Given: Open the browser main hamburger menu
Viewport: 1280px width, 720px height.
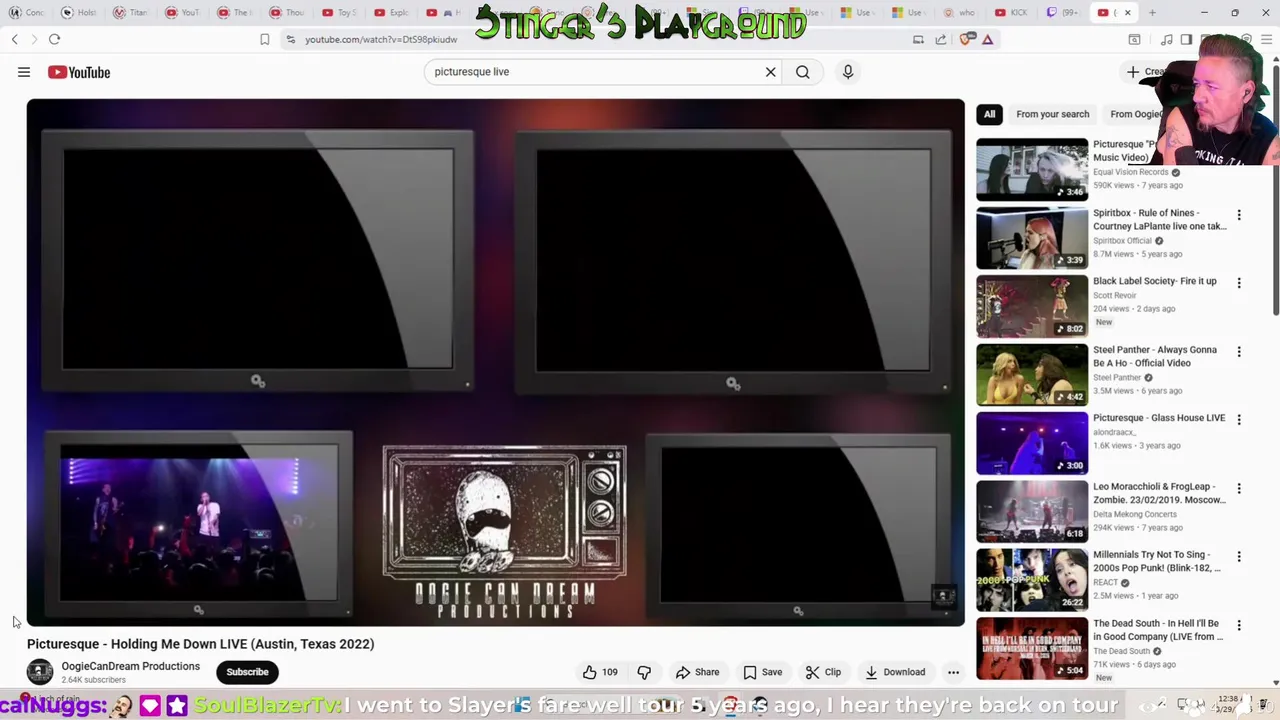Looking at the screenshot, I should [x=1266, y=39].
